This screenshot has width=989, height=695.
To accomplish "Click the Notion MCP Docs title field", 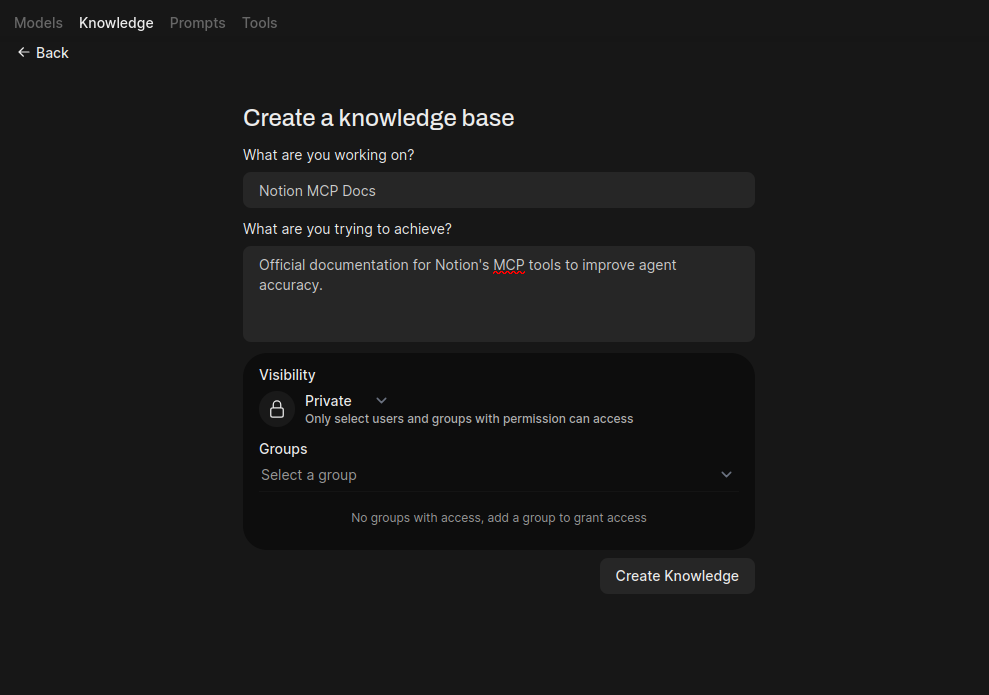I will [499, 190].
